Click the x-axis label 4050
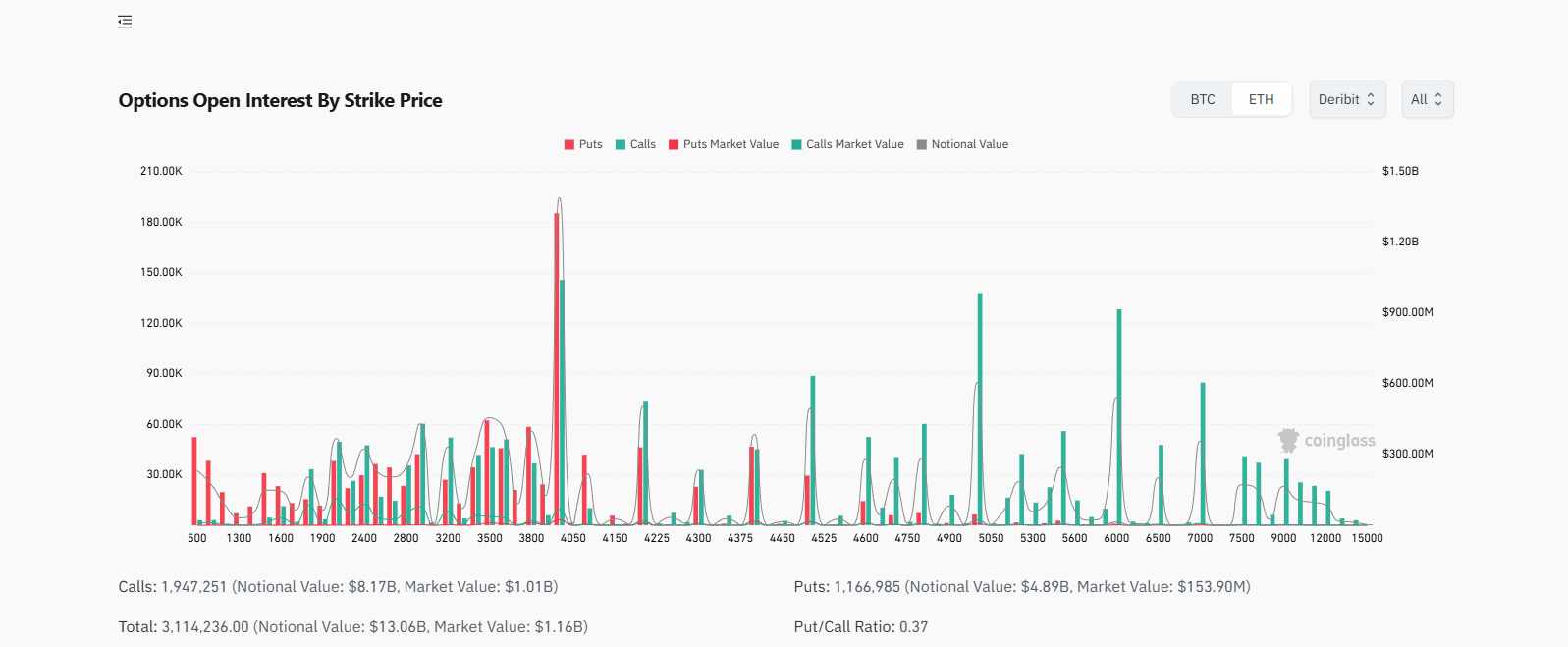The width and height of the screenshot is (1568, 647). tap(573, 538)
